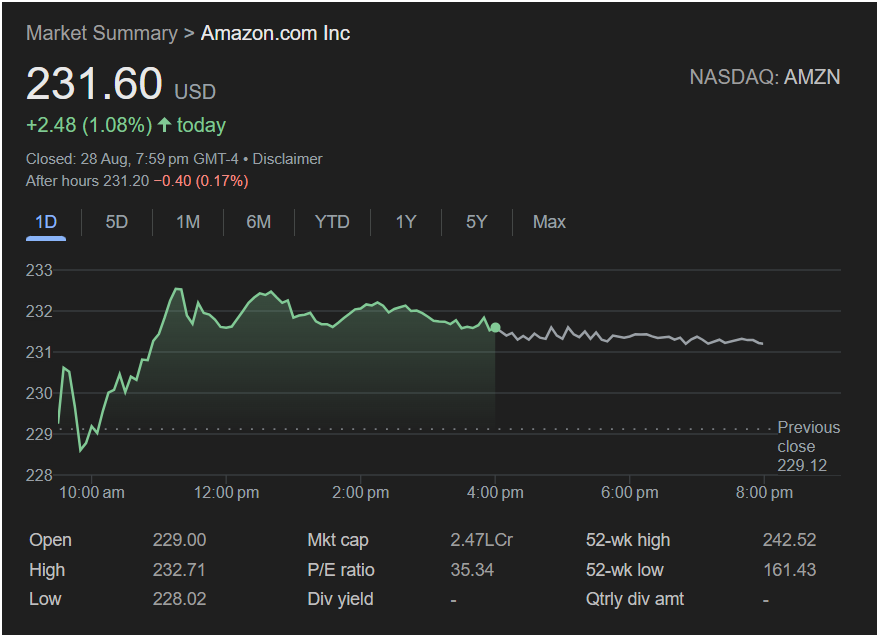The image size is (879, 637).
Task: Click the Mkt cap value 2.47LCr
Action: [x=481, y=540]
